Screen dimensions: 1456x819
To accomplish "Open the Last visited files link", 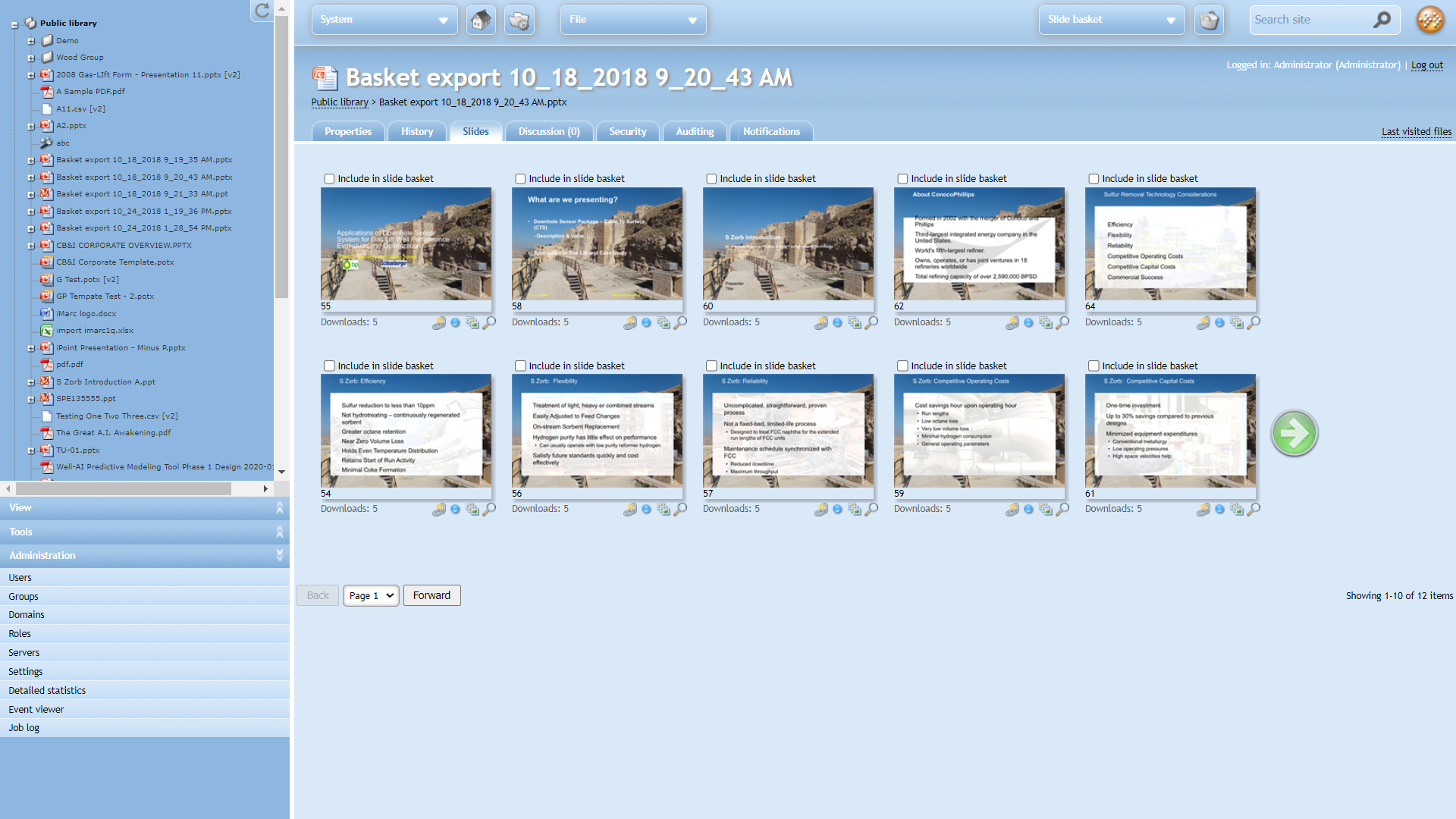I will click(1417, 131).
